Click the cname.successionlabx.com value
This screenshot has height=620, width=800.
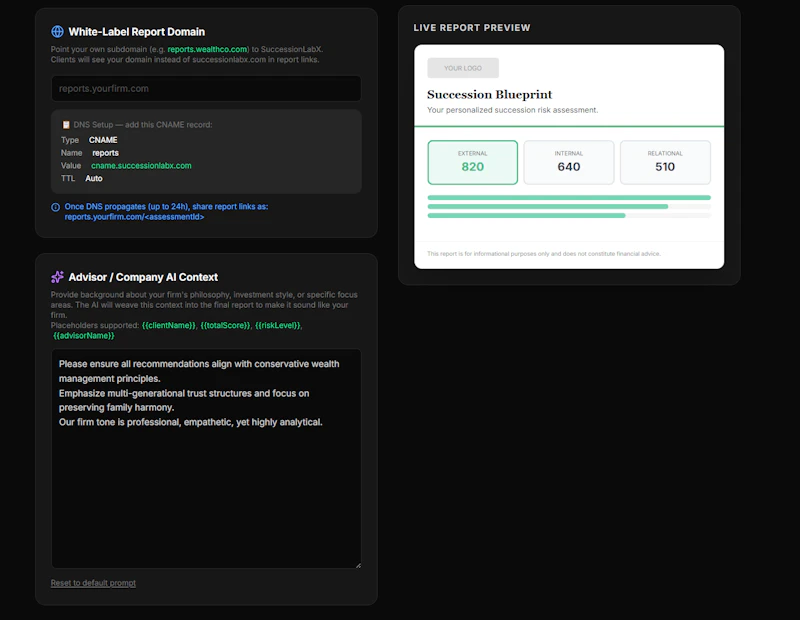click(x=141, y=165)
